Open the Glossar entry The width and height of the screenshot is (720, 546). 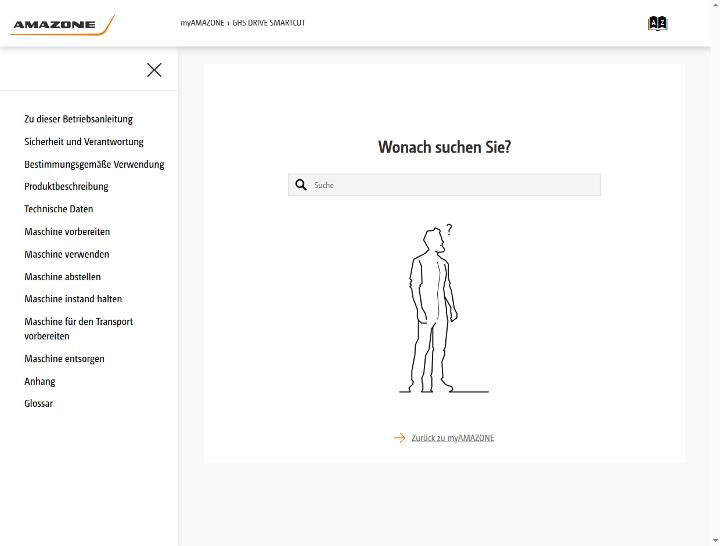(39, 404)
